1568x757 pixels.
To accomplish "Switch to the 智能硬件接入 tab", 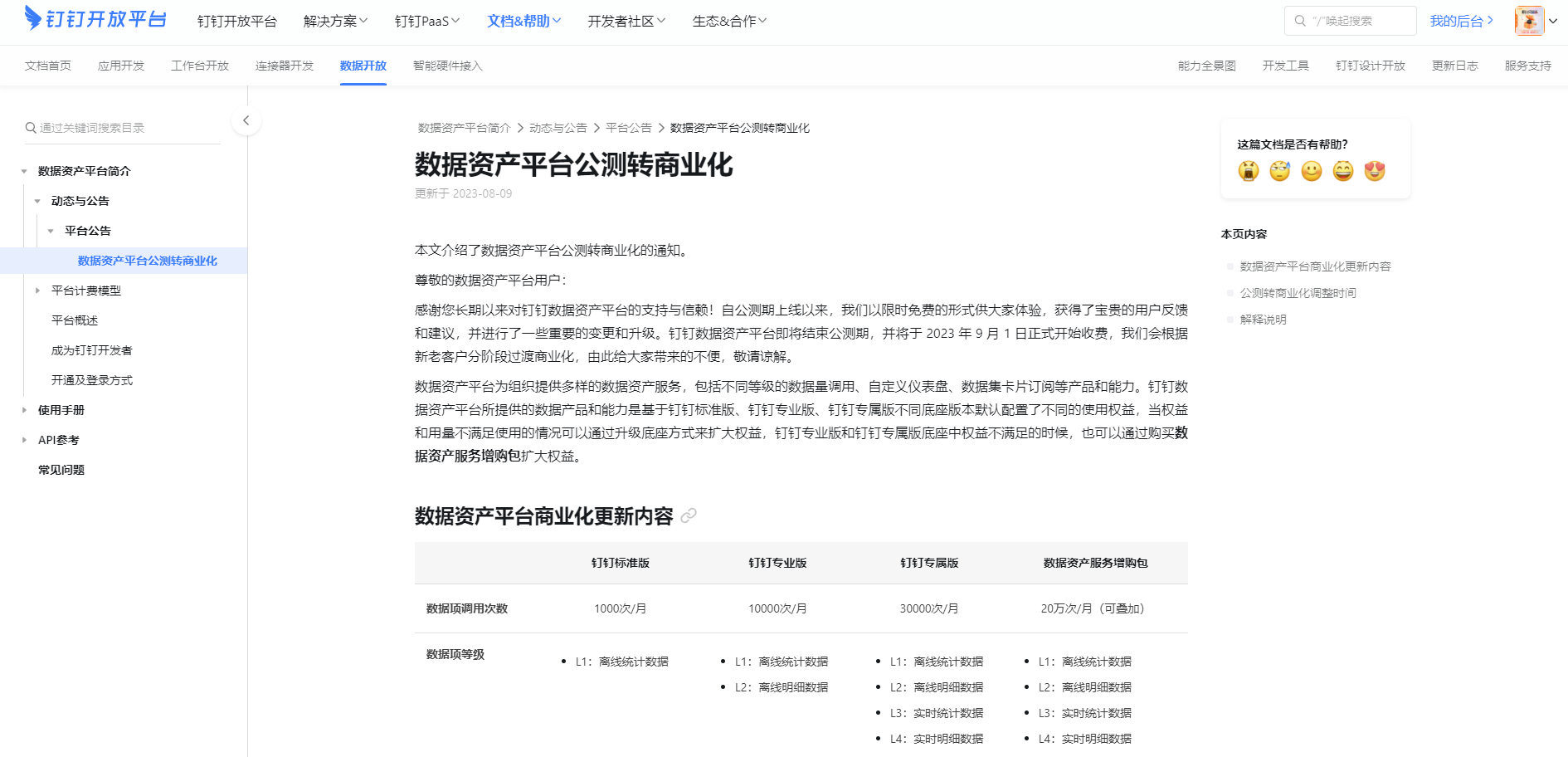I will pyautogui.click(x=448, y=66).
